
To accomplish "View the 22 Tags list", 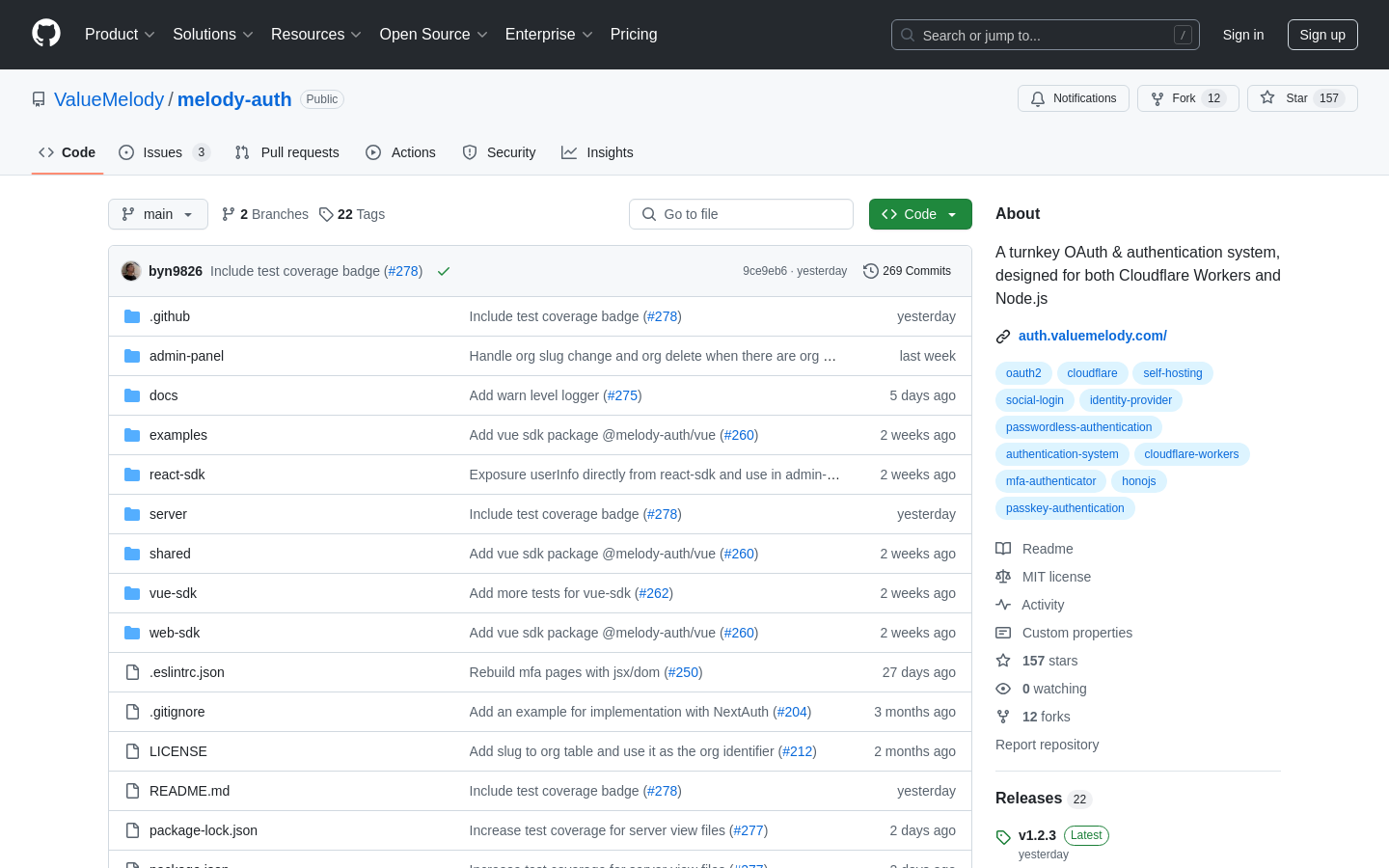I will click(352, 214).
